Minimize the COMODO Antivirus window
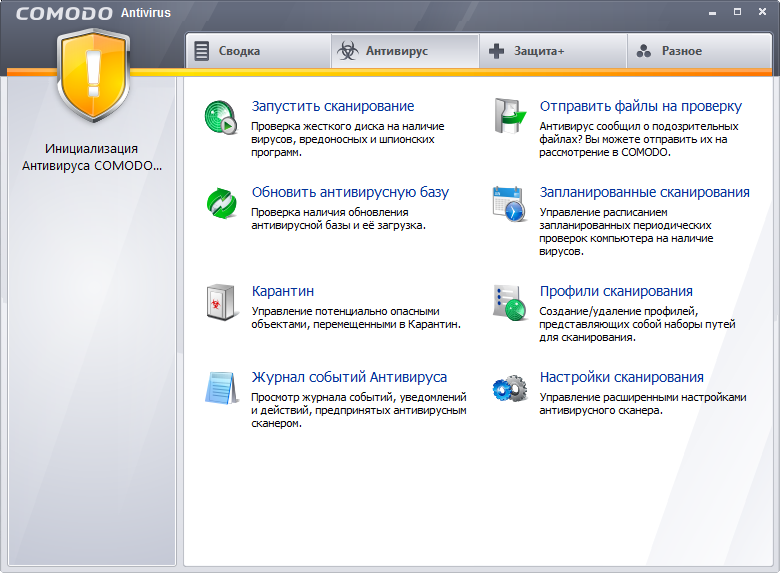The height and width of the screenshot is (573, 780). 713,12
